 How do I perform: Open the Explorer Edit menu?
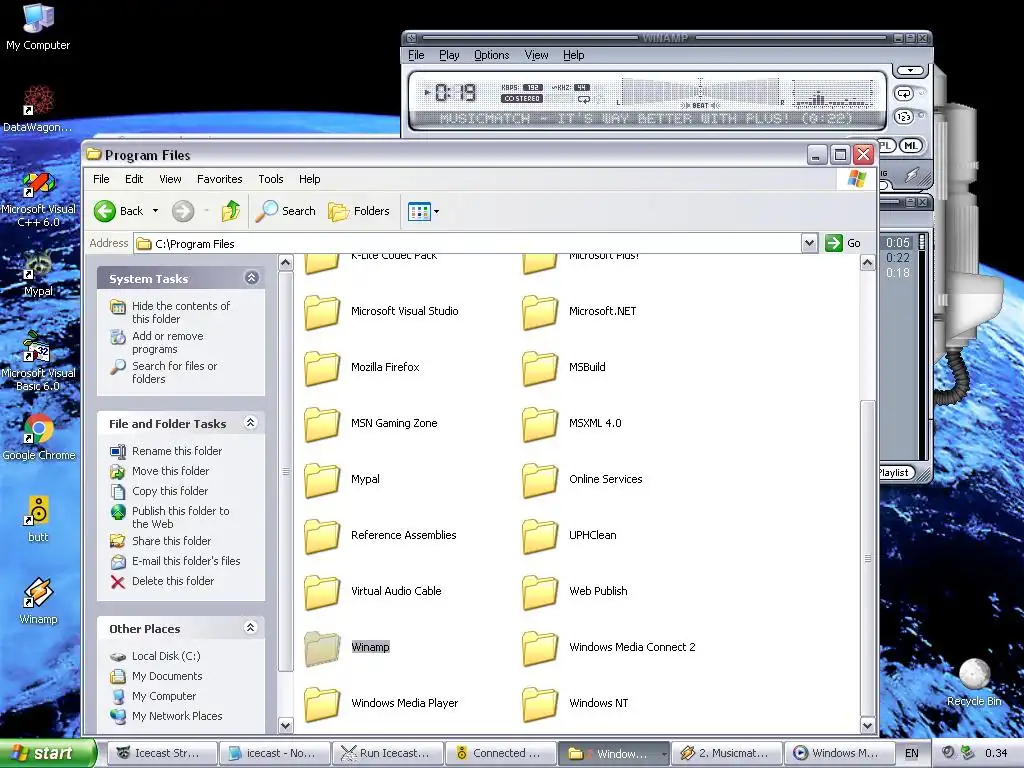point(134,179)
